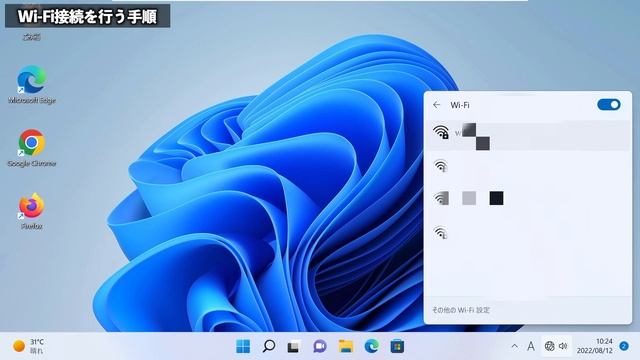Select the third Wi-Fi network with blurred name
Viewport: 640px width, 360px height.
(x=528, y=198)
